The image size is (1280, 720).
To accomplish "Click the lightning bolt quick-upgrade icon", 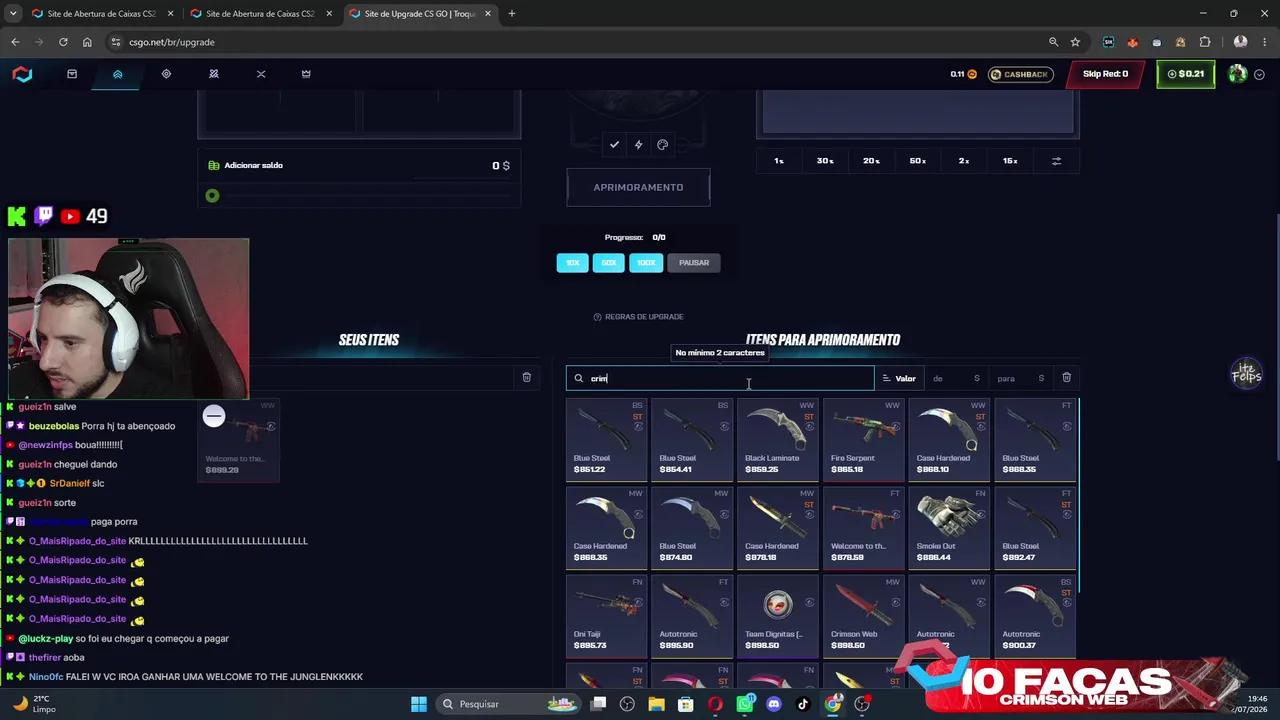I will 638,145.
